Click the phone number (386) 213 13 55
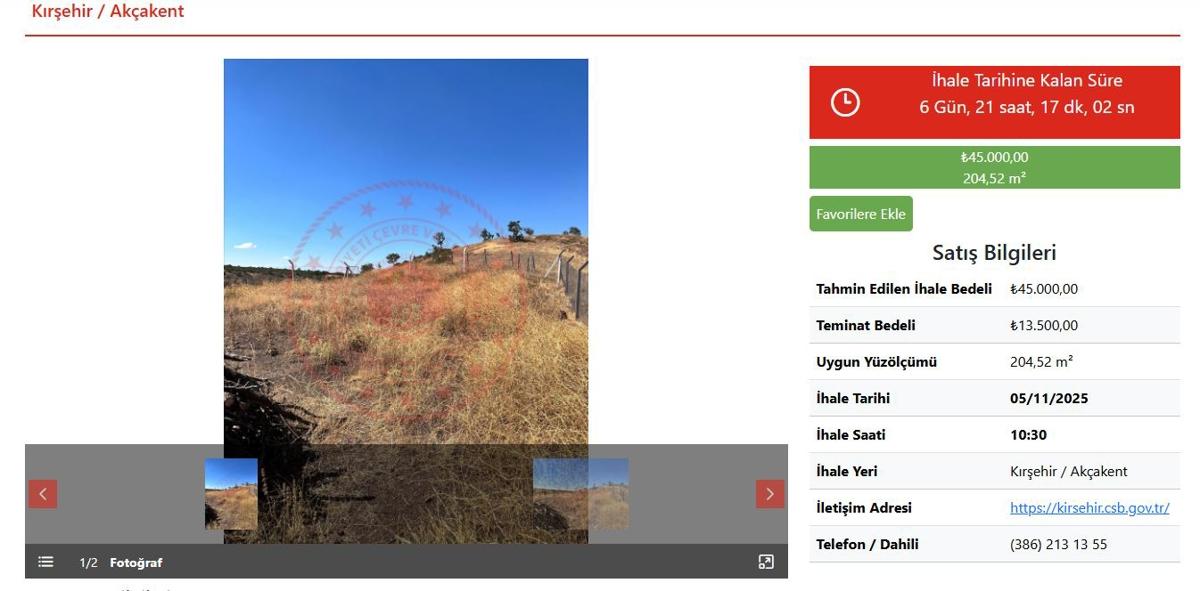The height and width of the screenshot is (591, 1200). [x=1058, y=545]
